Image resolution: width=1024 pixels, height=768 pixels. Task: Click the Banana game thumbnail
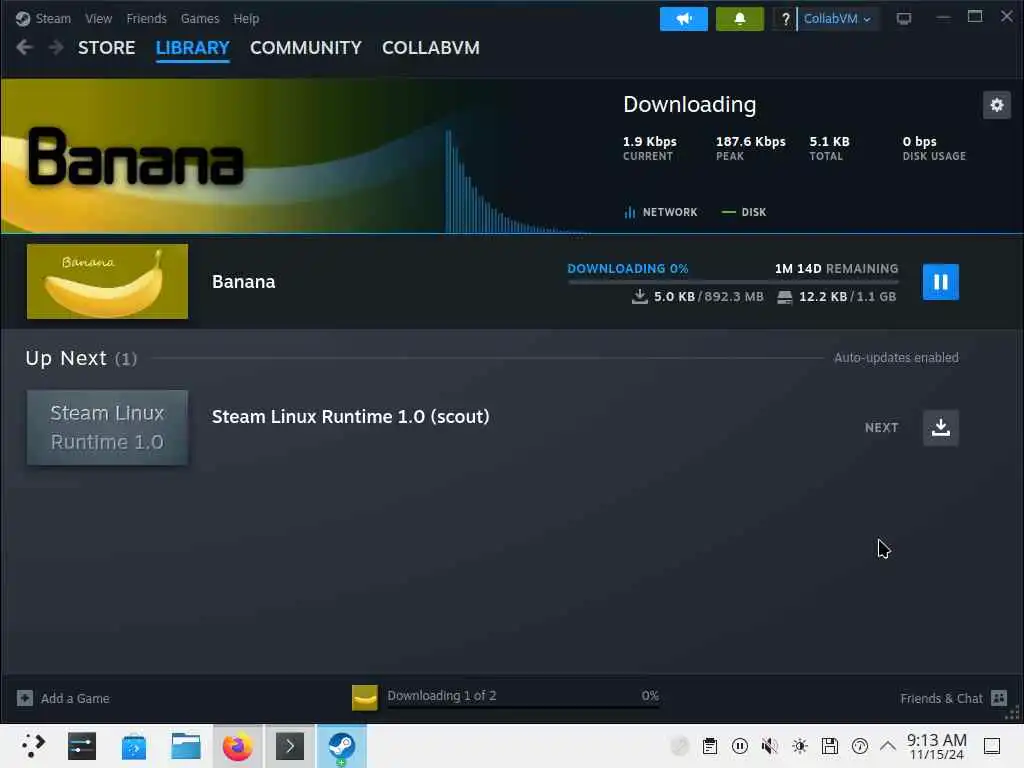[107, 281]
